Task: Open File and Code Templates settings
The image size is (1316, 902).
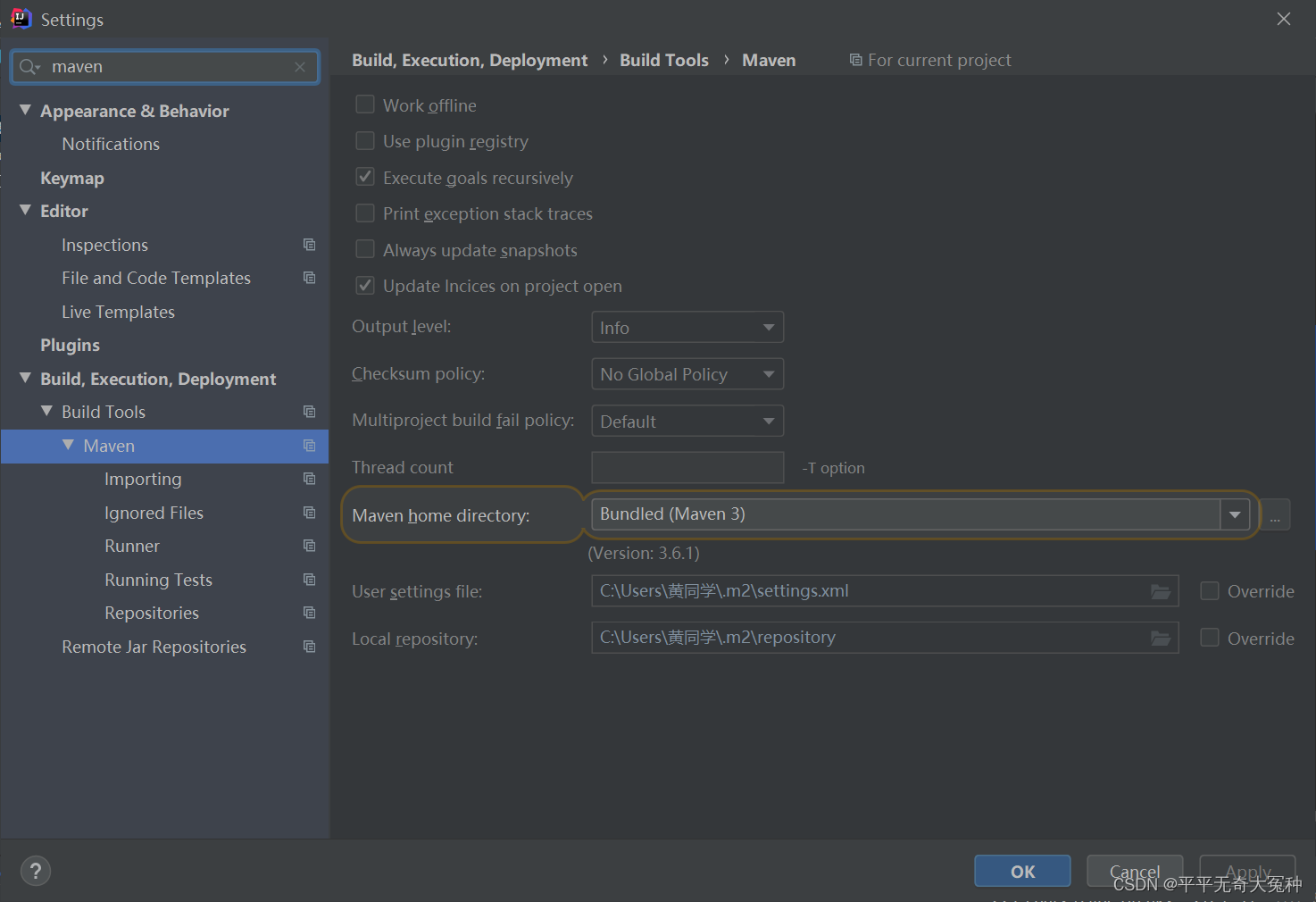Action: pos(156,278)
